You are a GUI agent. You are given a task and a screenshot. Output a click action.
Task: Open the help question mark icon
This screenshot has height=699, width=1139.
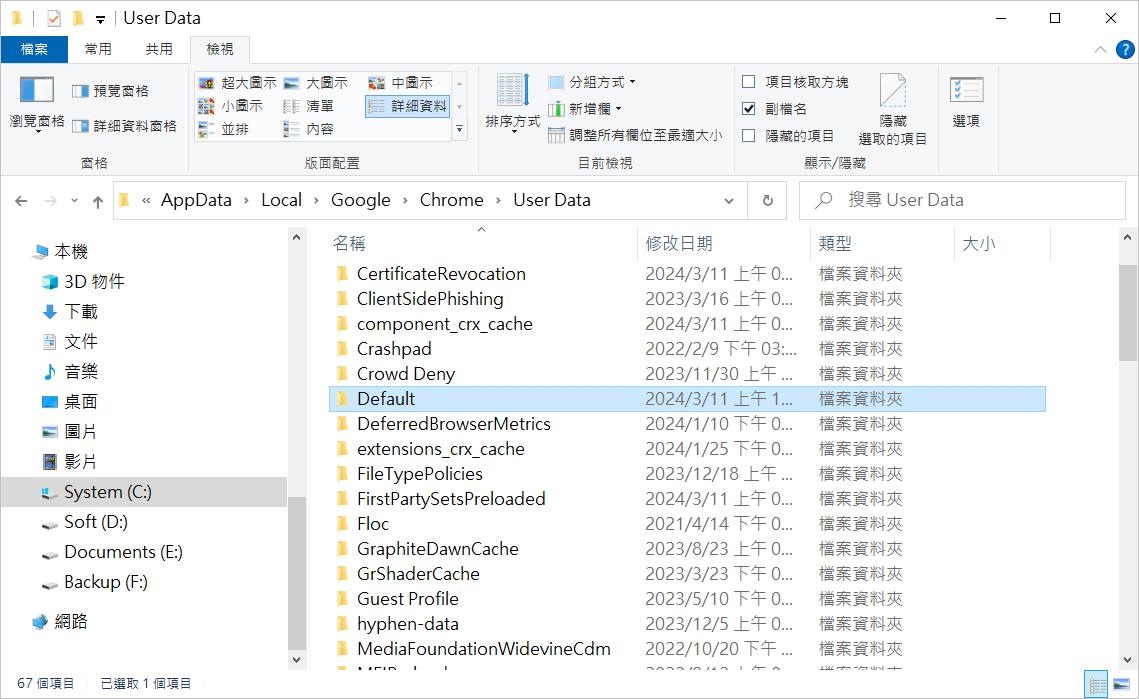pyautogui.click(x=1124, y=49)
